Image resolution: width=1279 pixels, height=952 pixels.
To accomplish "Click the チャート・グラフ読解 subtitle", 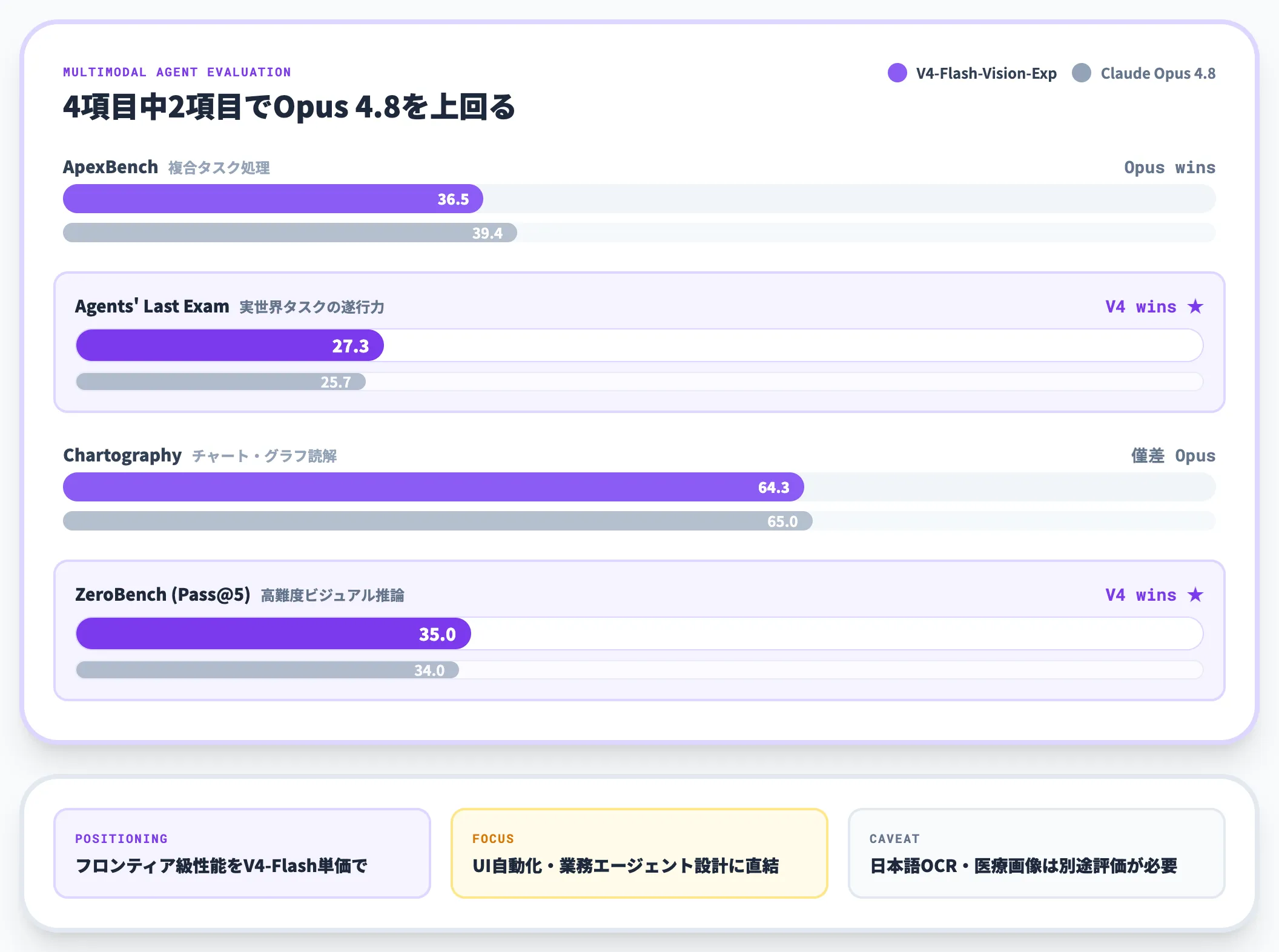I will (x=265, y=456).
